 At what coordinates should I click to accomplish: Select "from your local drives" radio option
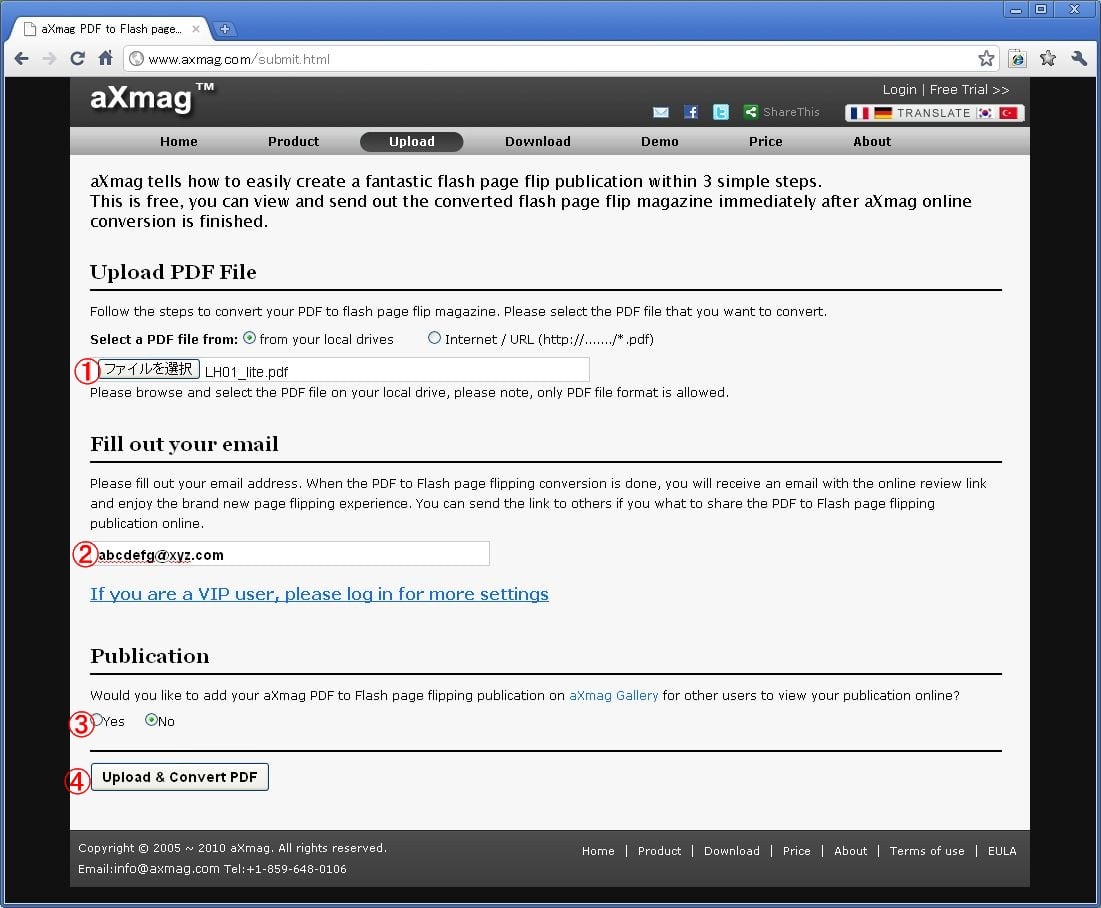tap(249, 338)
